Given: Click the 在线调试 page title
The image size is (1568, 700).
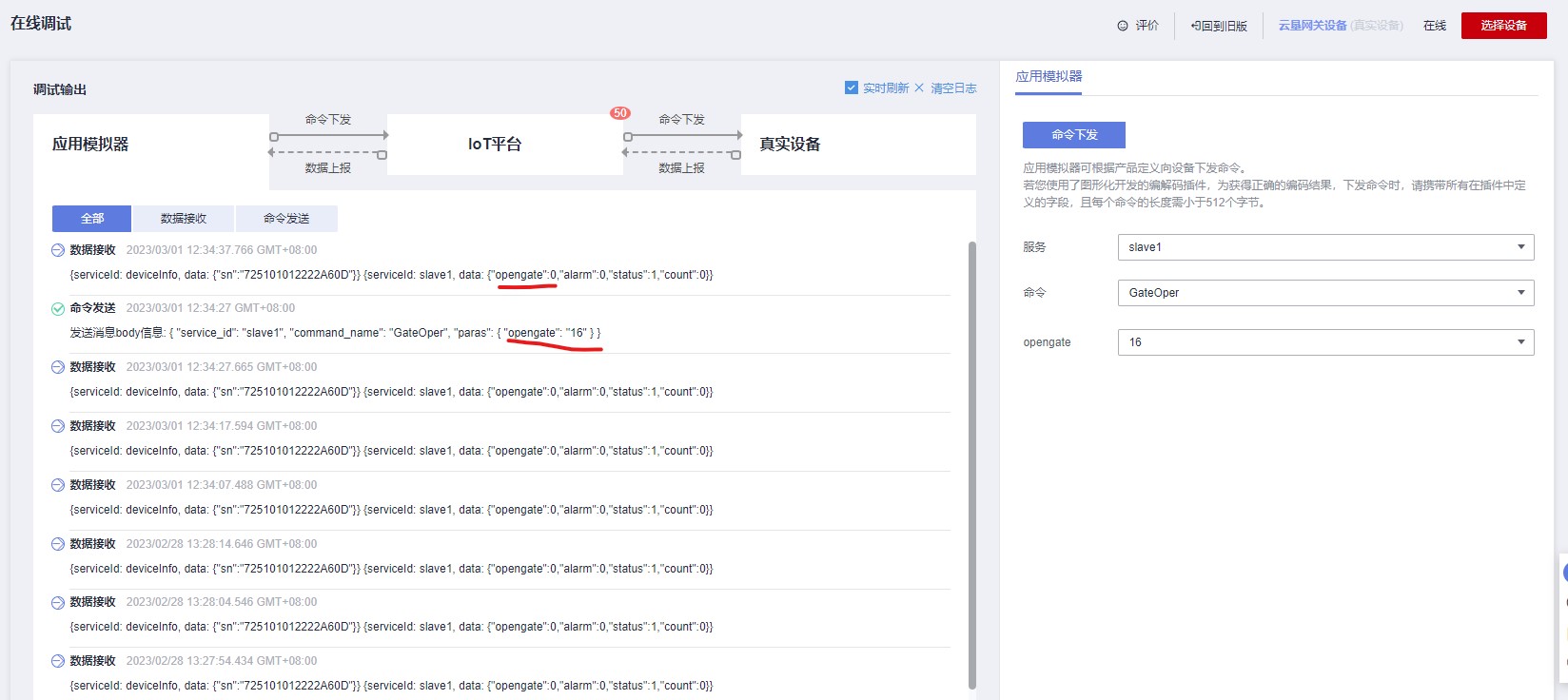Looking at the screenshot, I should coord(41,24).
